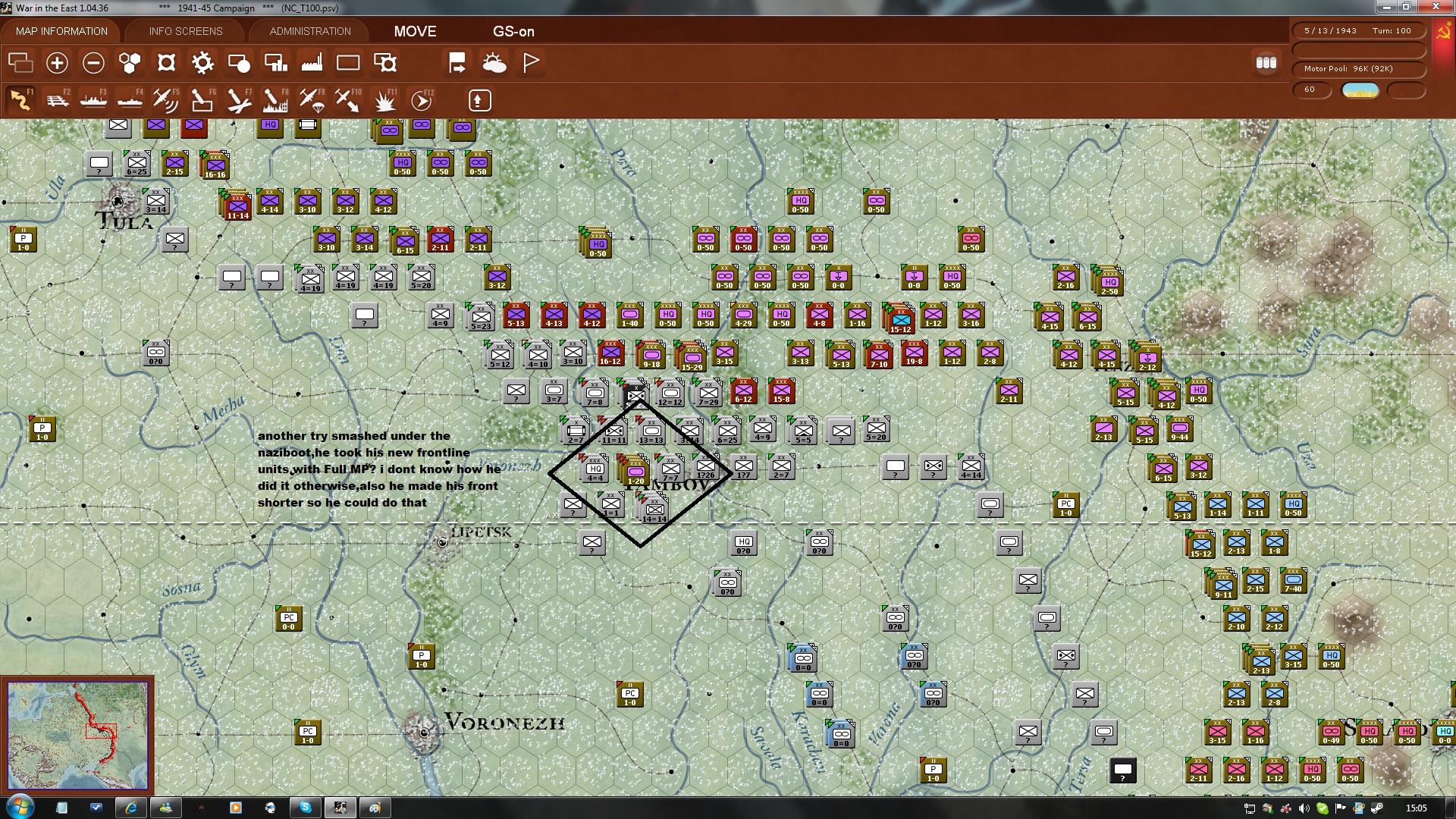The image size is (1456, 819).
Task: Select the black unknown unit counter
Action: coord(1122,770)
